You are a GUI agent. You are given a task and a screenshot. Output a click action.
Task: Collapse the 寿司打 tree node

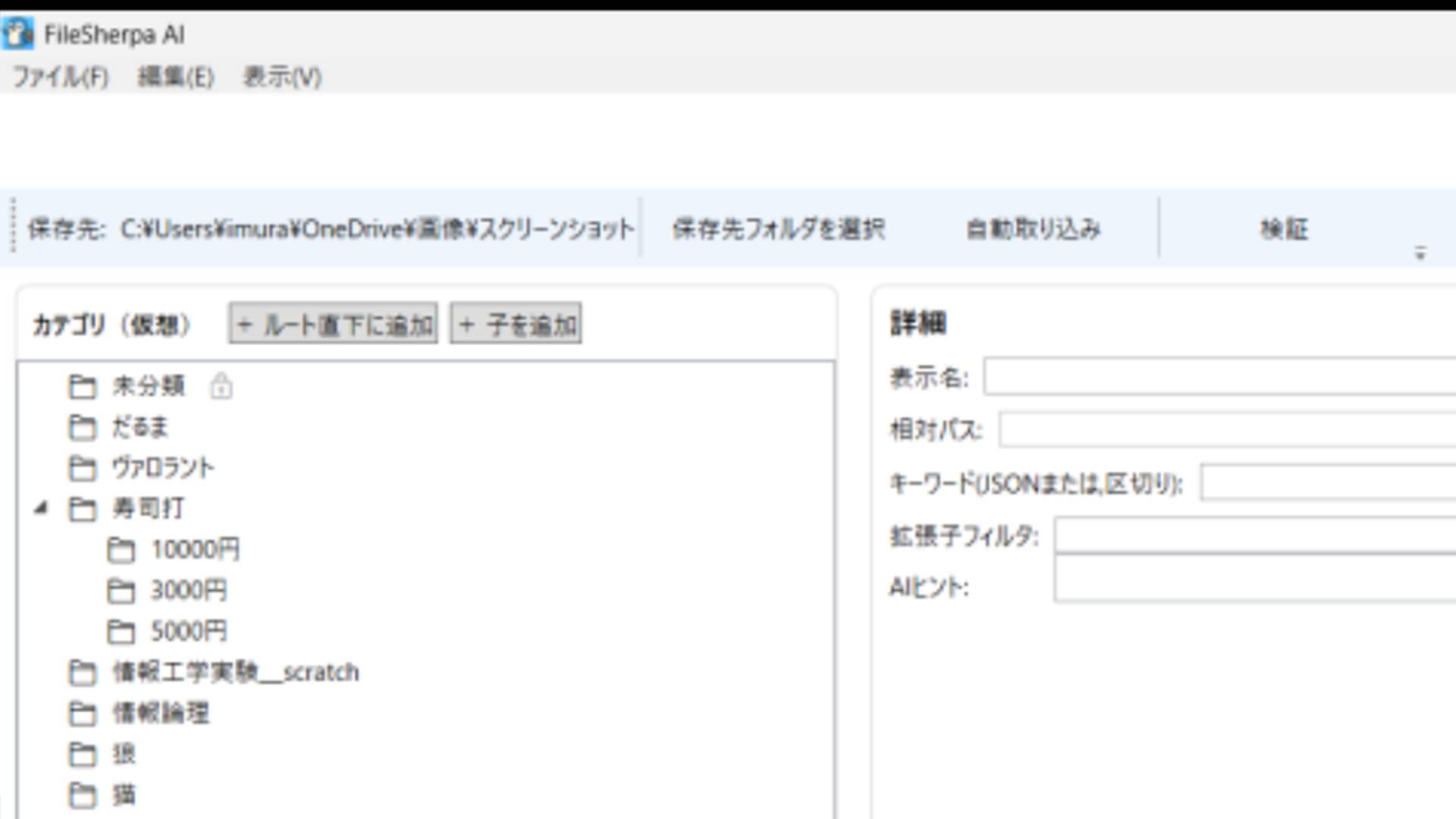pyautogui.click(x=42, y=508)
